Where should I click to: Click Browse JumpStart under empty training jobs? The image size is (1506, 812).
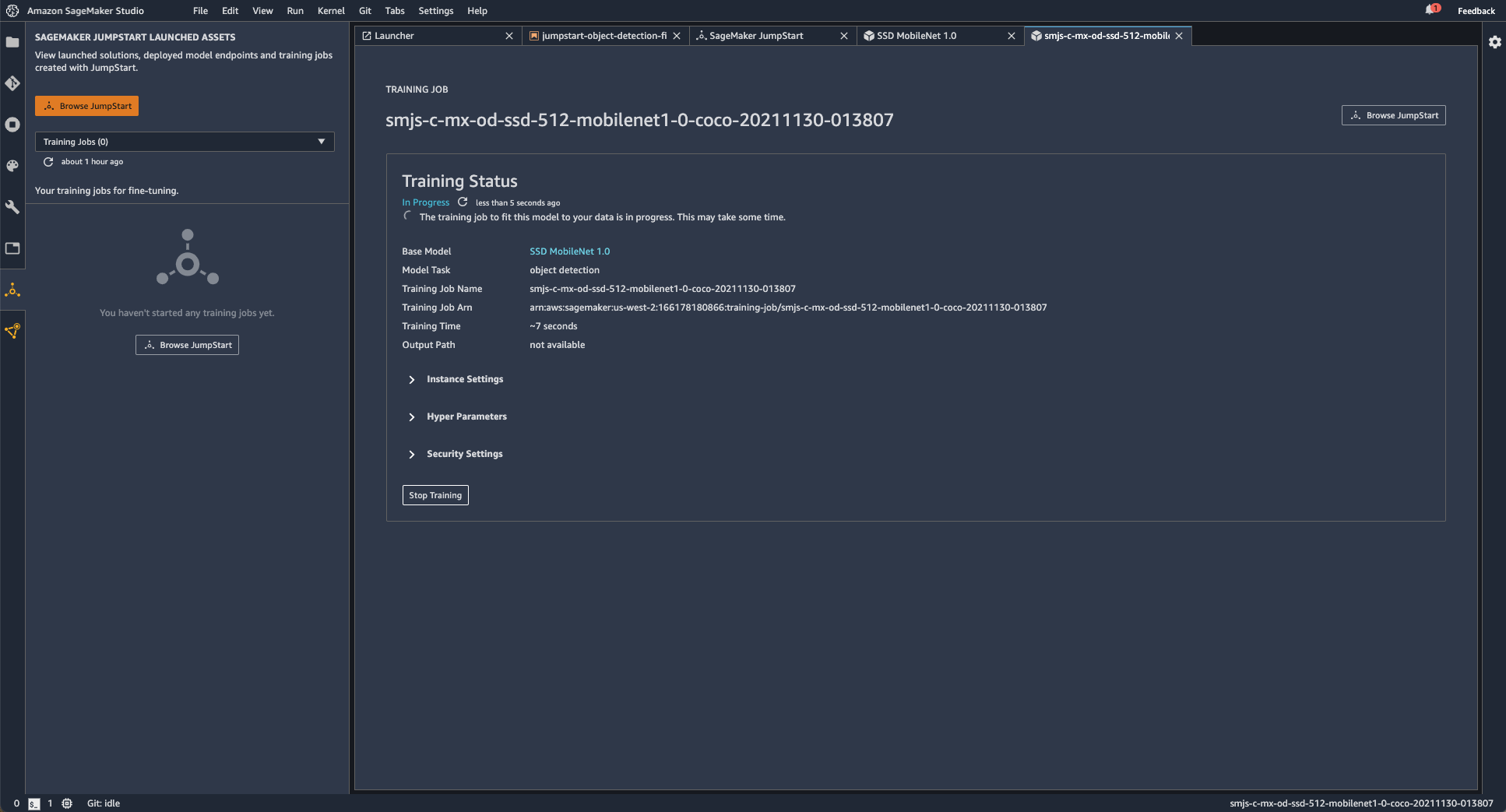coord(187,345)
